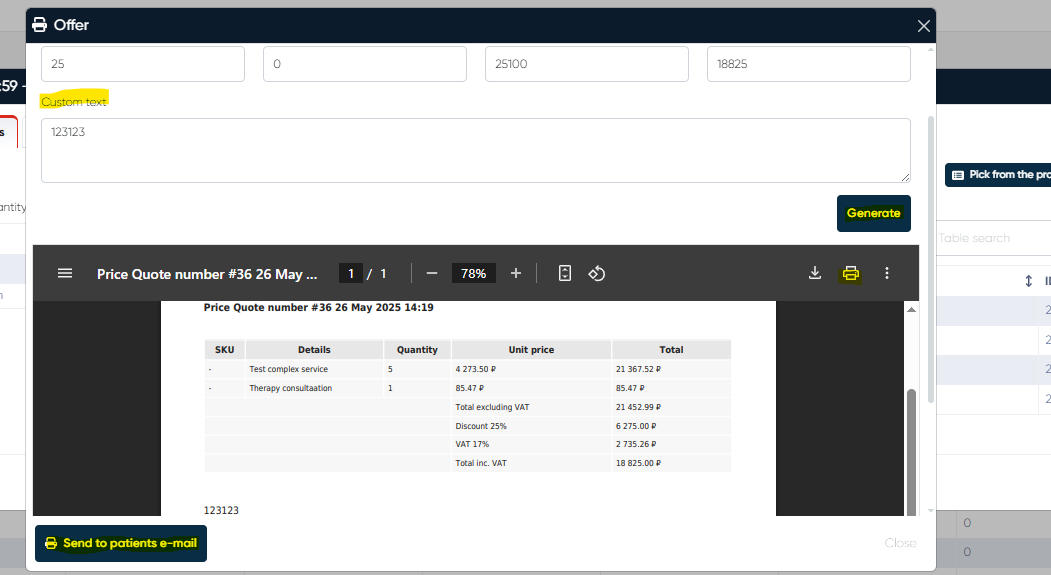Click the Close text button
The image size is (1051, 575).
(x=899, y=543)
